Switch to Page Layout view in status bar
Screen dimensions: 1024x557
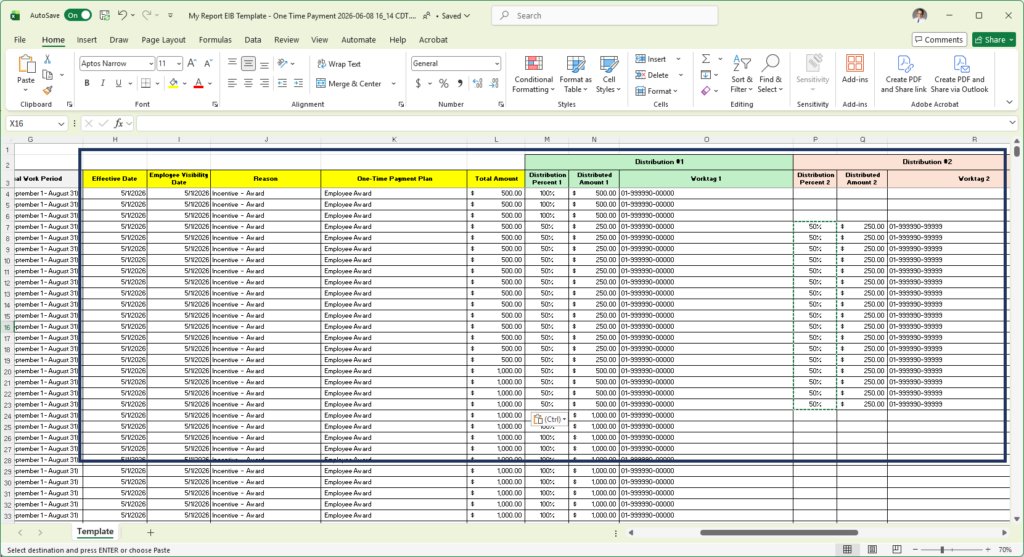pyautogui.click(x=872, y=550)
